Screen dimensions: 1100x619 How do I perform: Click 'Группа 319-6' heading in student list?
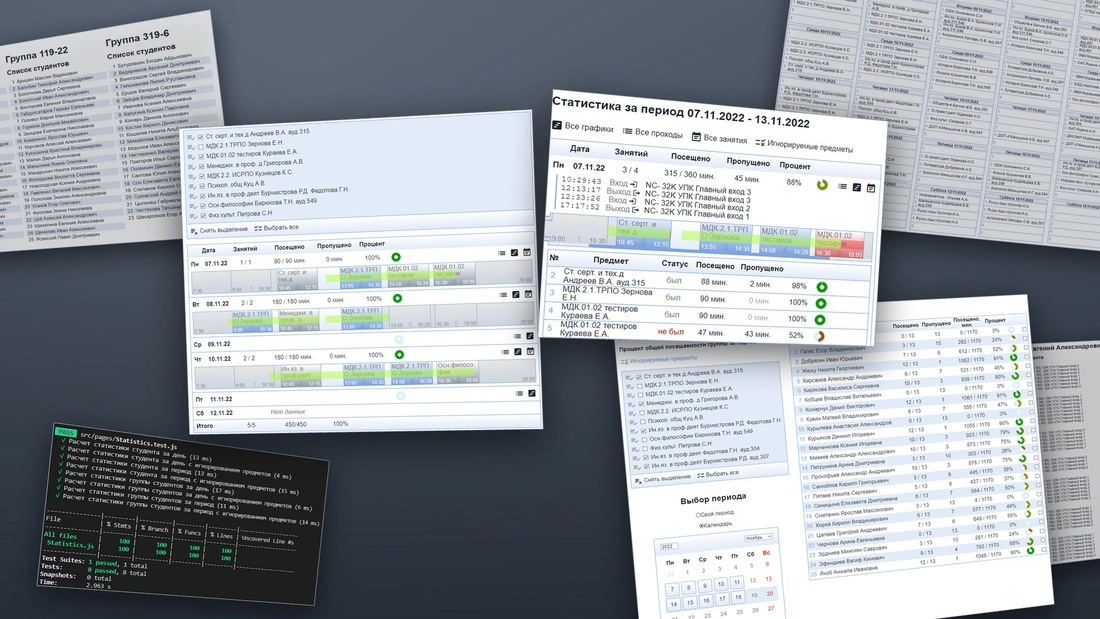[x=138, y=37]
